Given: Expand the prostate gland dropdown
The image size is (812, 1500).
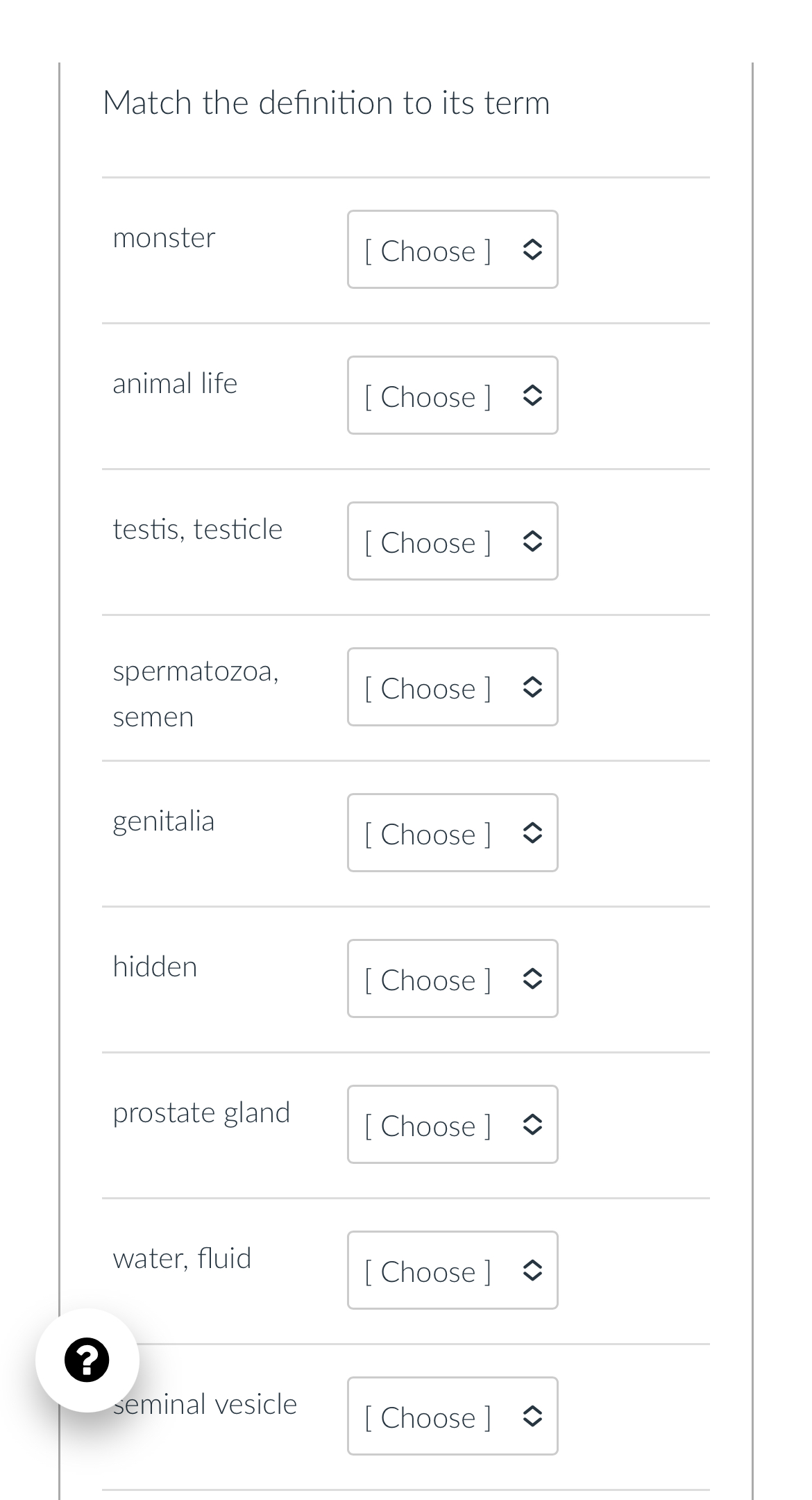Looking at the screenshot, I should 452,1125.
